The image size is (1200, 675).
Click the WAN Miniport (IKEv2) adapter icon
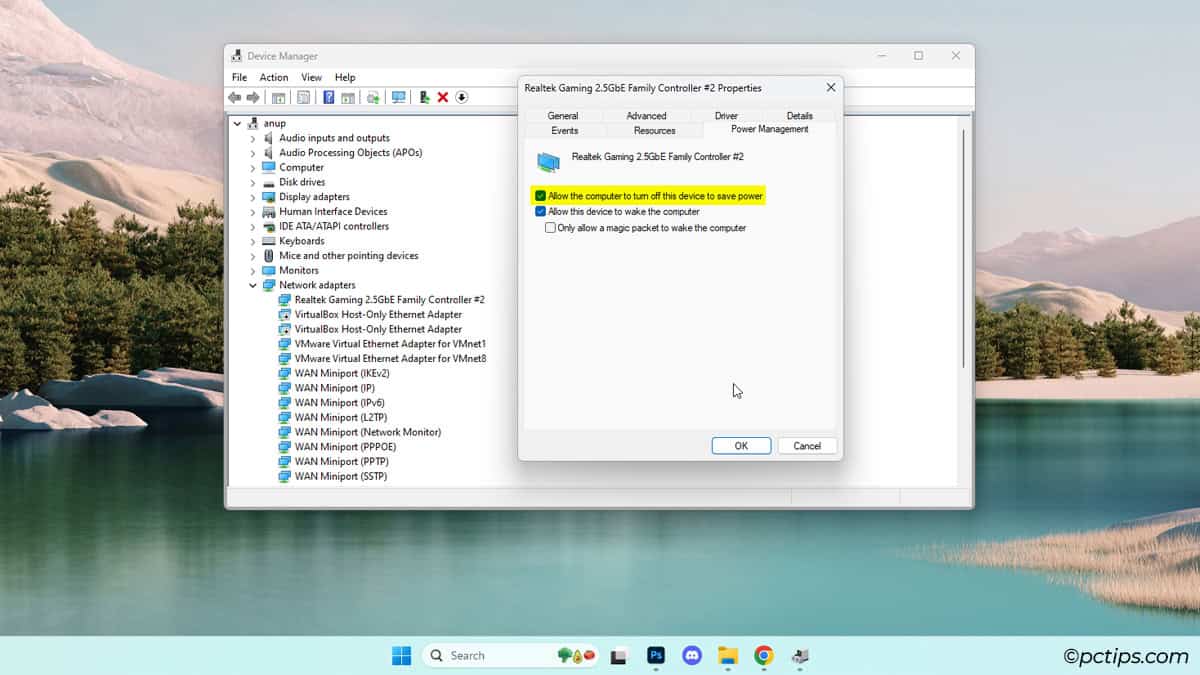[284, 373]
